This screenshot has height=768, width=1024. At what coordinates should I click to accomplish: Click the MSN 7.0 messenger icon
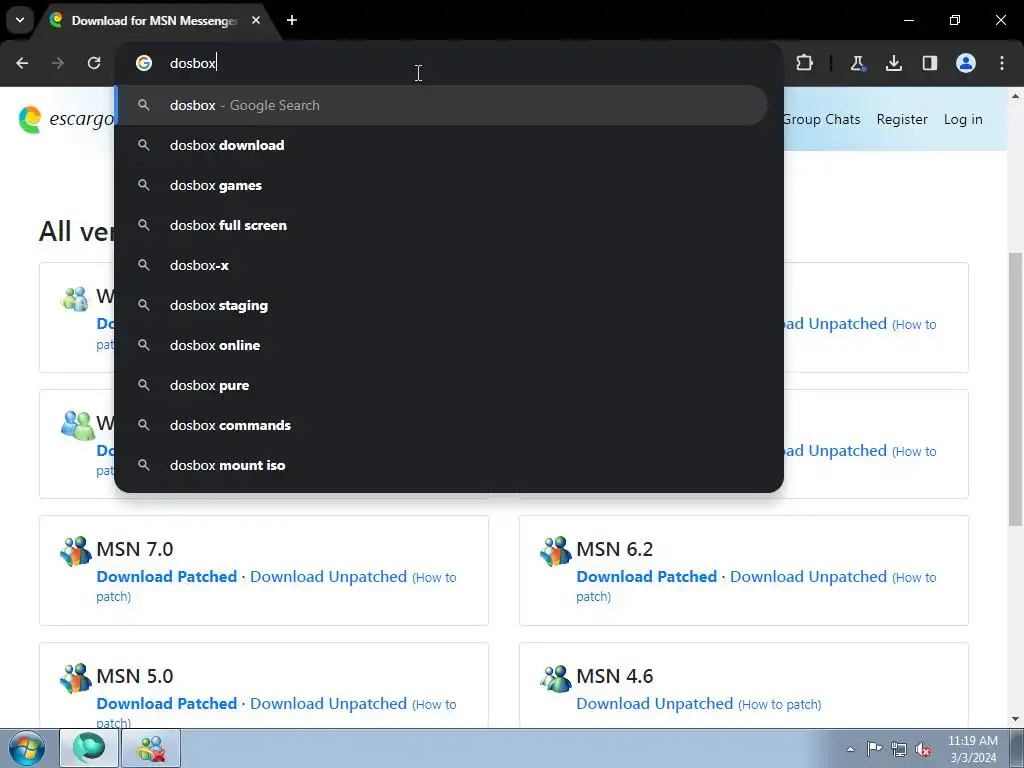pyautogui.click(x=76, y=551)
